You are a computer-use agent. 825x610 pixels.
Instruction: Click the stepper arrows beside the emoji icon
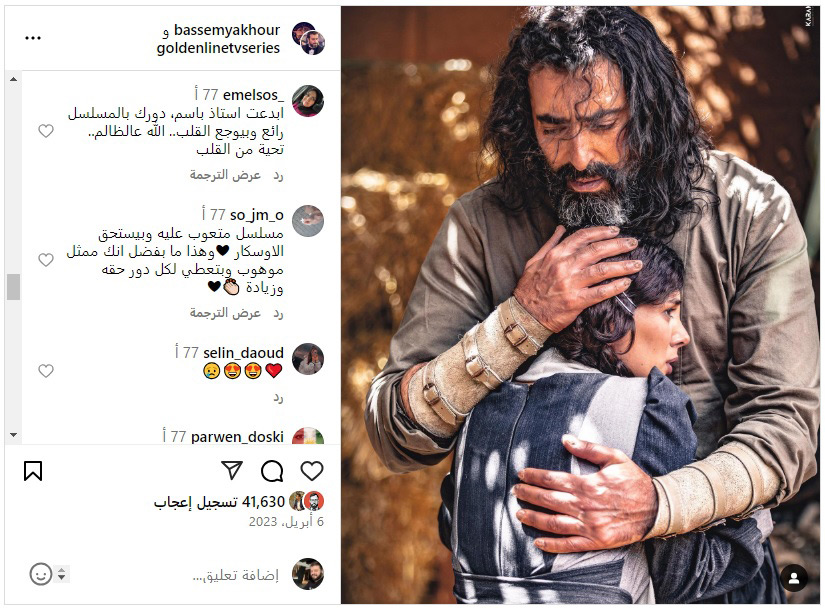62,574
